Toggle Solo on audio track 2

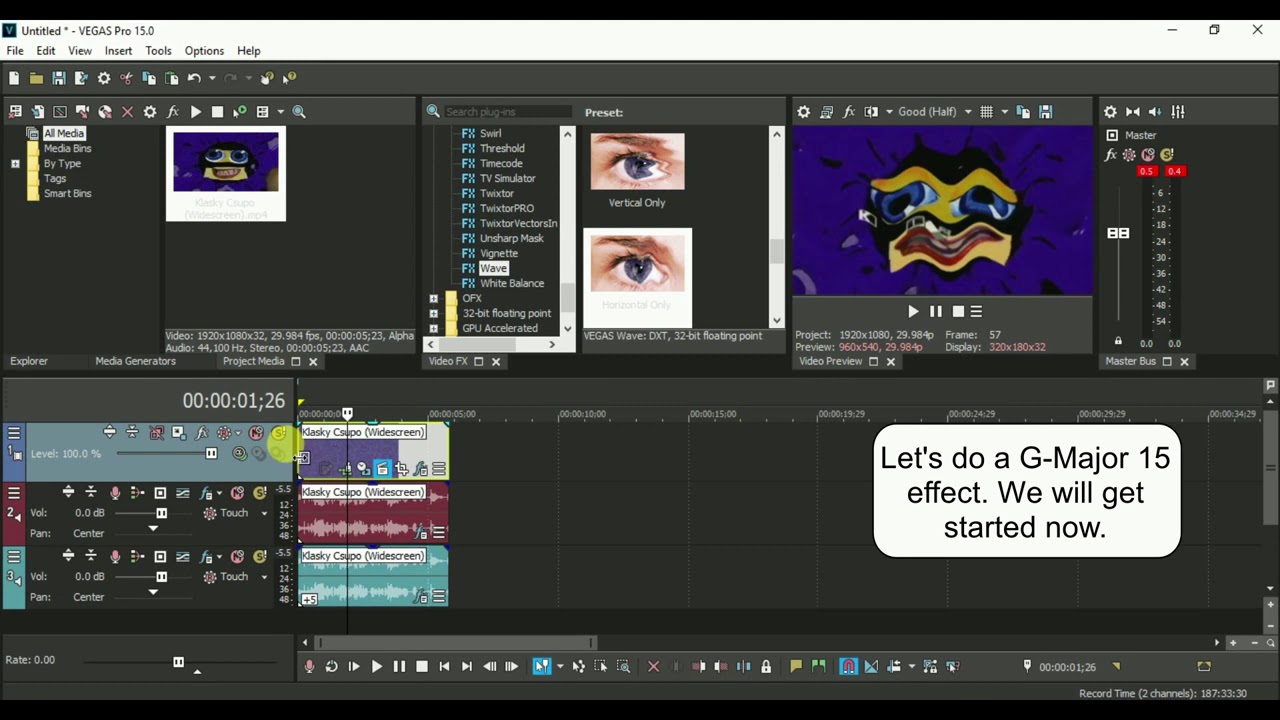point(260,493)
